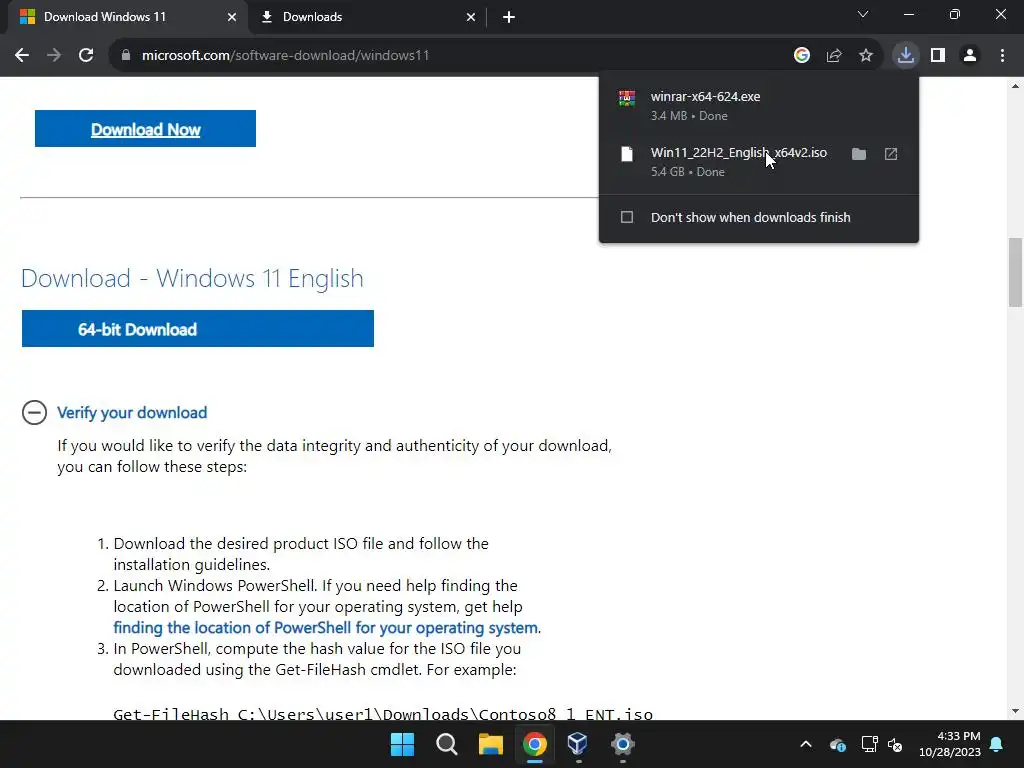Open VirtualBox from the taskbar
The image size is (1024, 768).
(578, 744)
